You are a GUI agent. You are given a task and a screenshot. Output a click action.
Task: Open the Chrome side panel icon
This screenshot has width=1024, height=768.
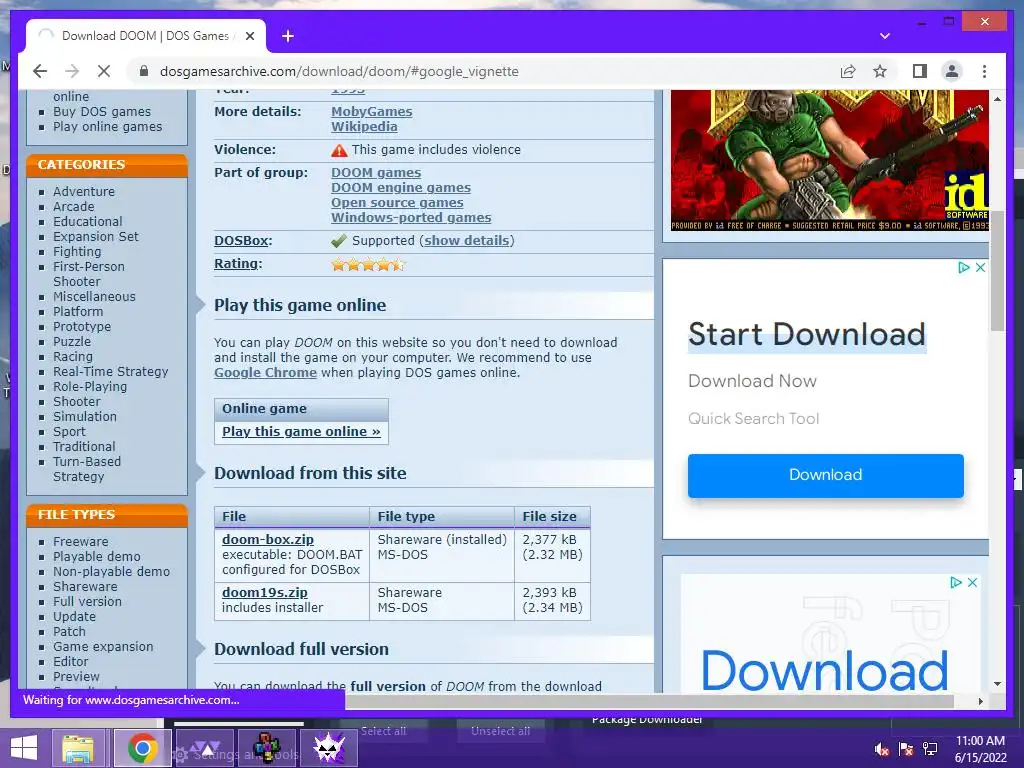920,71
